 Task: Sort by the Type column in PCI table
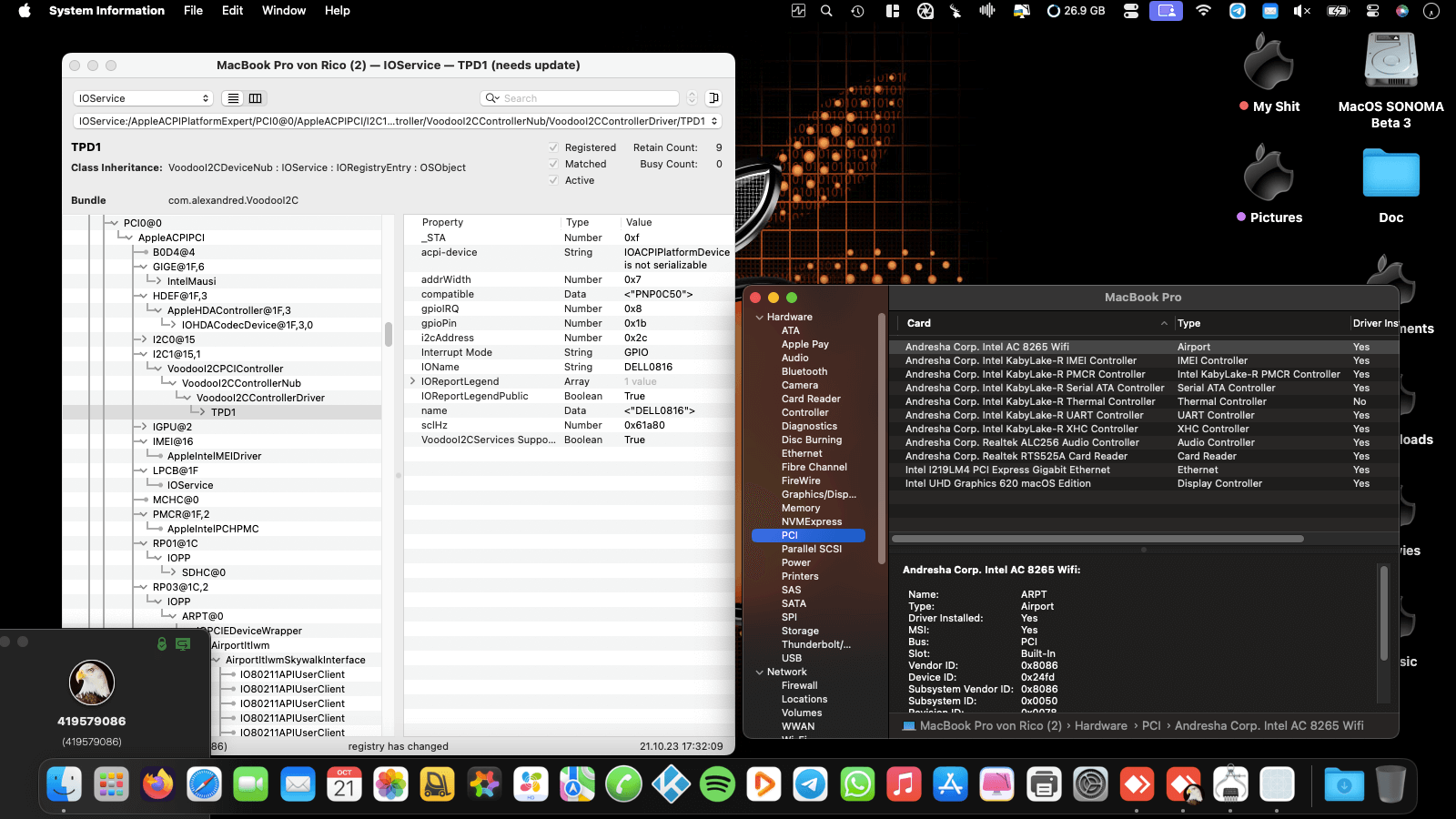click(x=1261, y=323)
